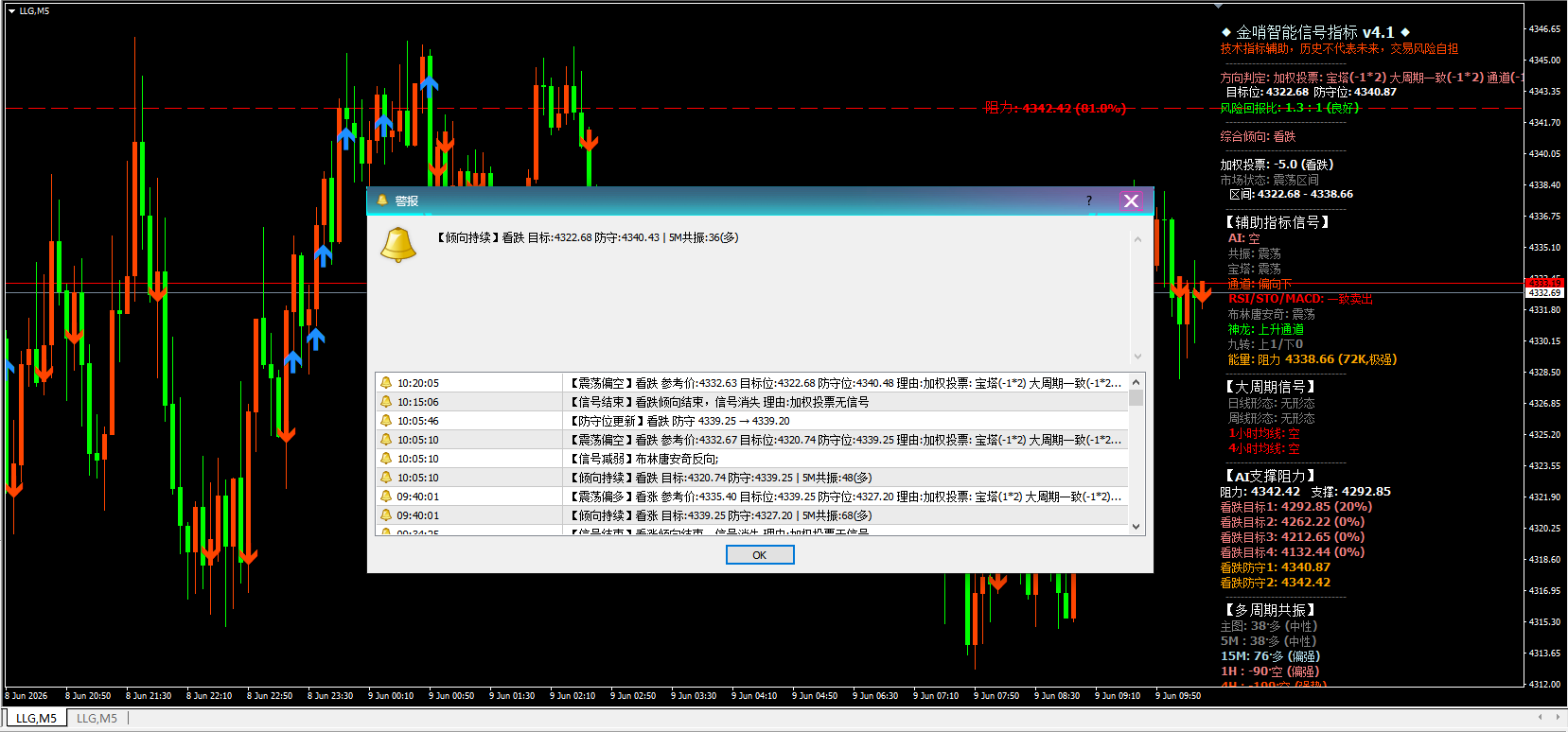Click 加权投票: -5.0 (看跌) line
1568x732 pixels.
point(1277,165)
